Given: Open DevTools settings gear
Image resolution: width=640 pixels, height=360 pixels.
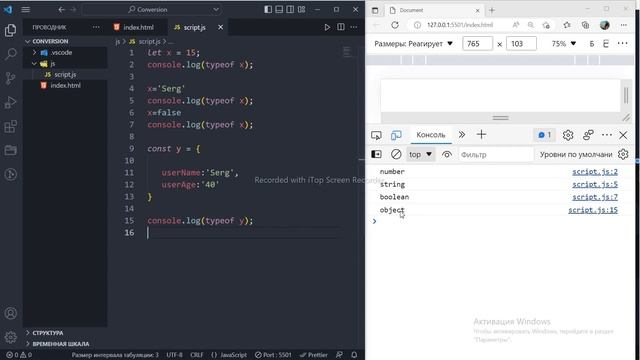Looking at the screenshot, I should click(x=568, y=135).
